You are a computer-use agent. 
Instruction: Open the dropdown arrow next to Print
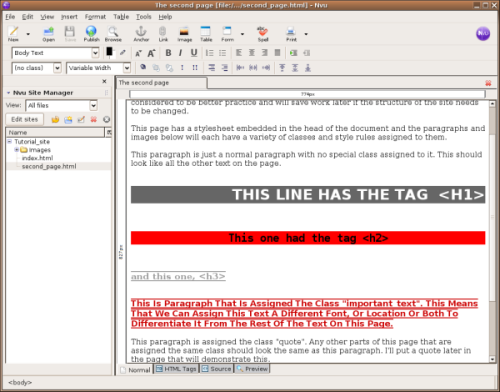(306, 34)
